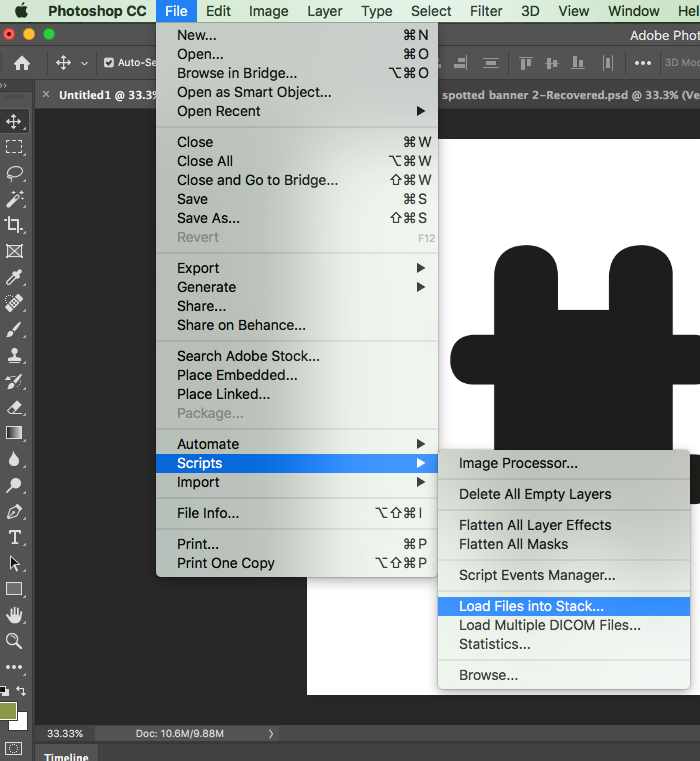The width and height of the screenshot is (700, 761).
Task: Go to the Home screen icon
Action: tap(21, 63)
